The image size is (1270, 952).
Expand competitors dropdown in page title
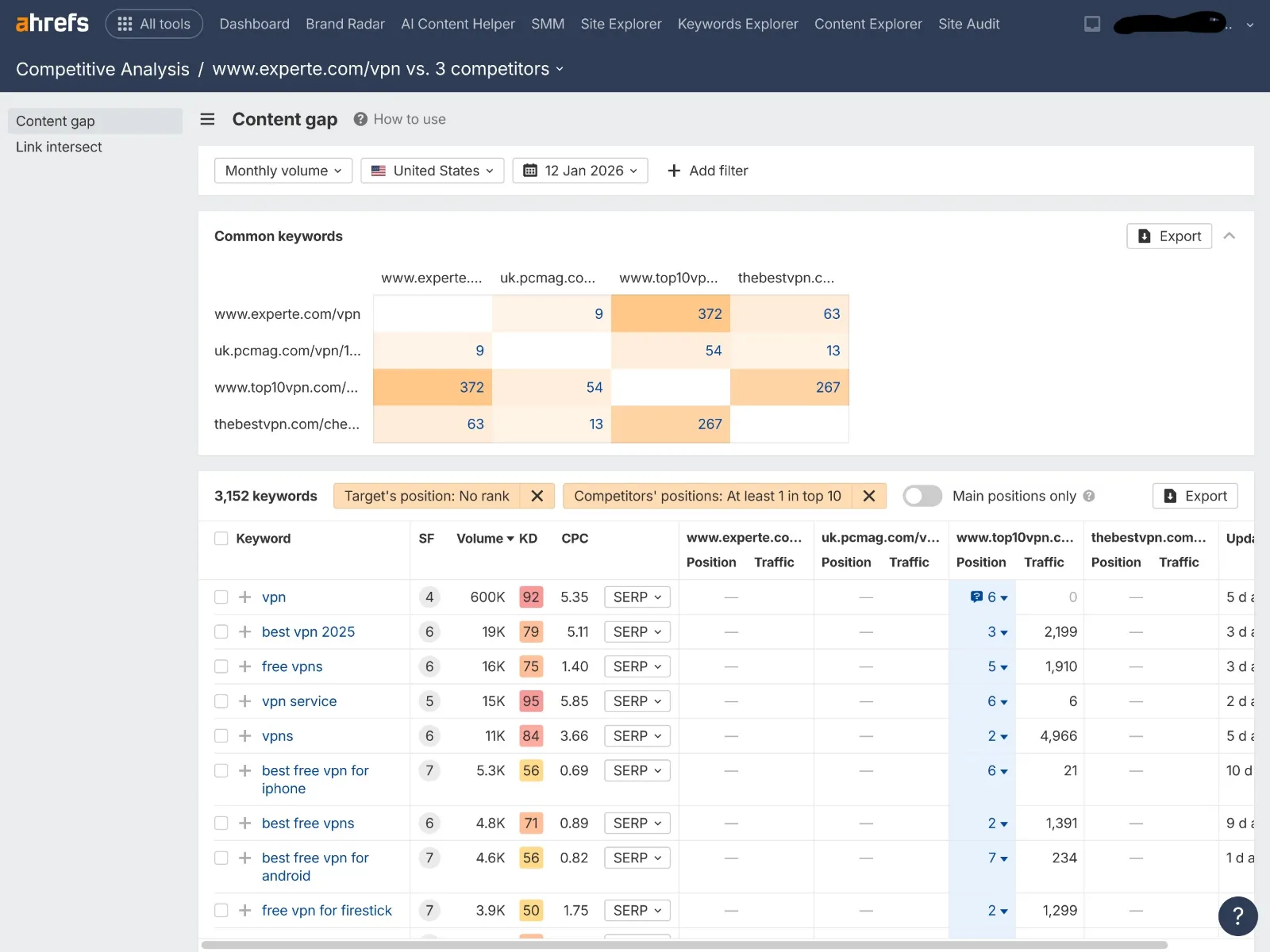[560, 69]
